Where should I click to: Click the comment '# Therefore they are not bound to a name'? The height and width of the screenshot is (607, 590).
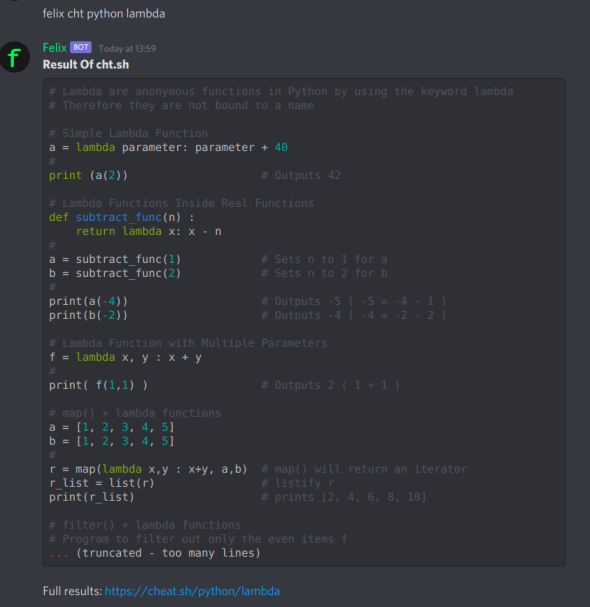[182, 106]
